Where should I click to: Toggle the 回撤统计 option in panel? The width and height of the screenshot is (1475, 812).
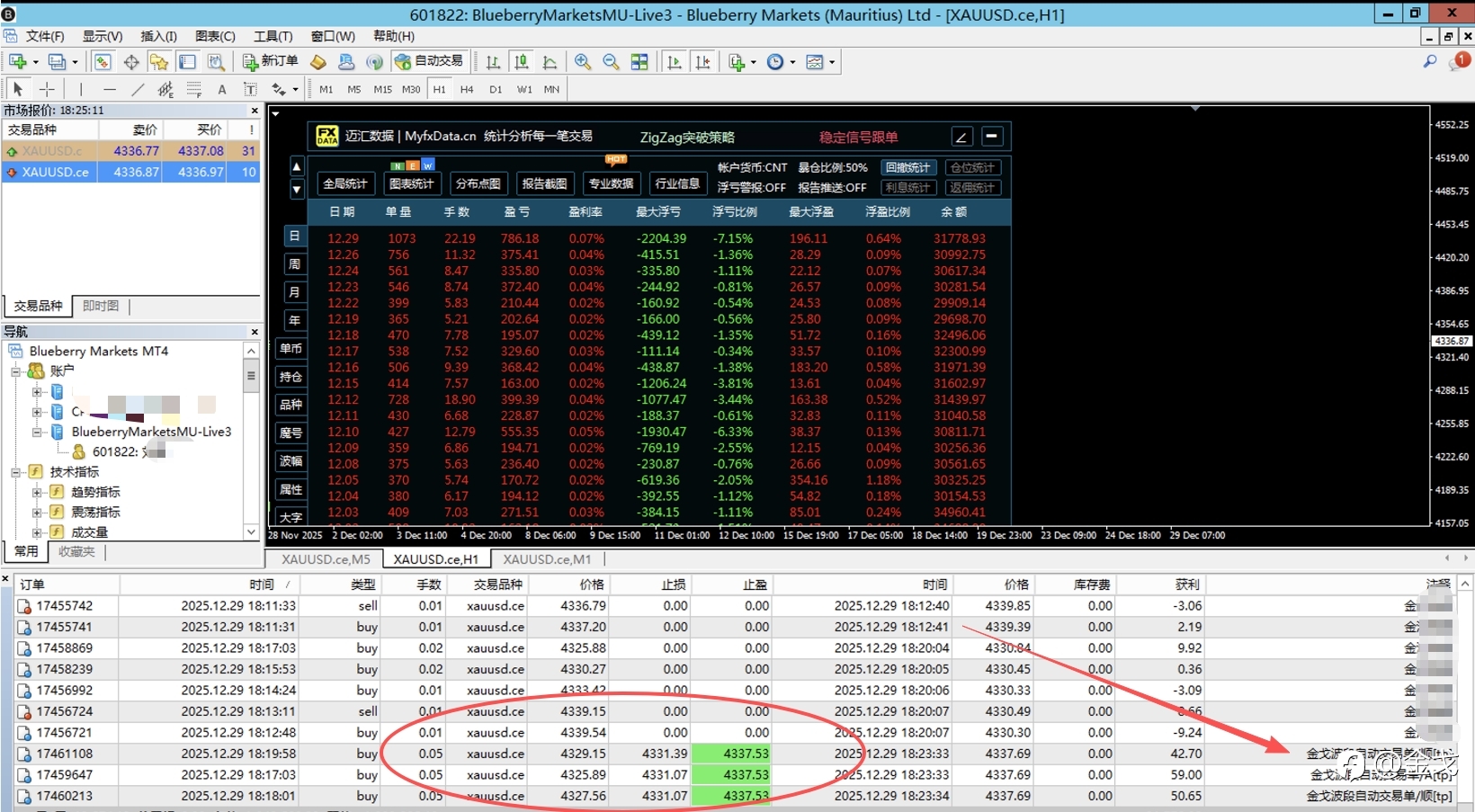(x=907, y=168)
